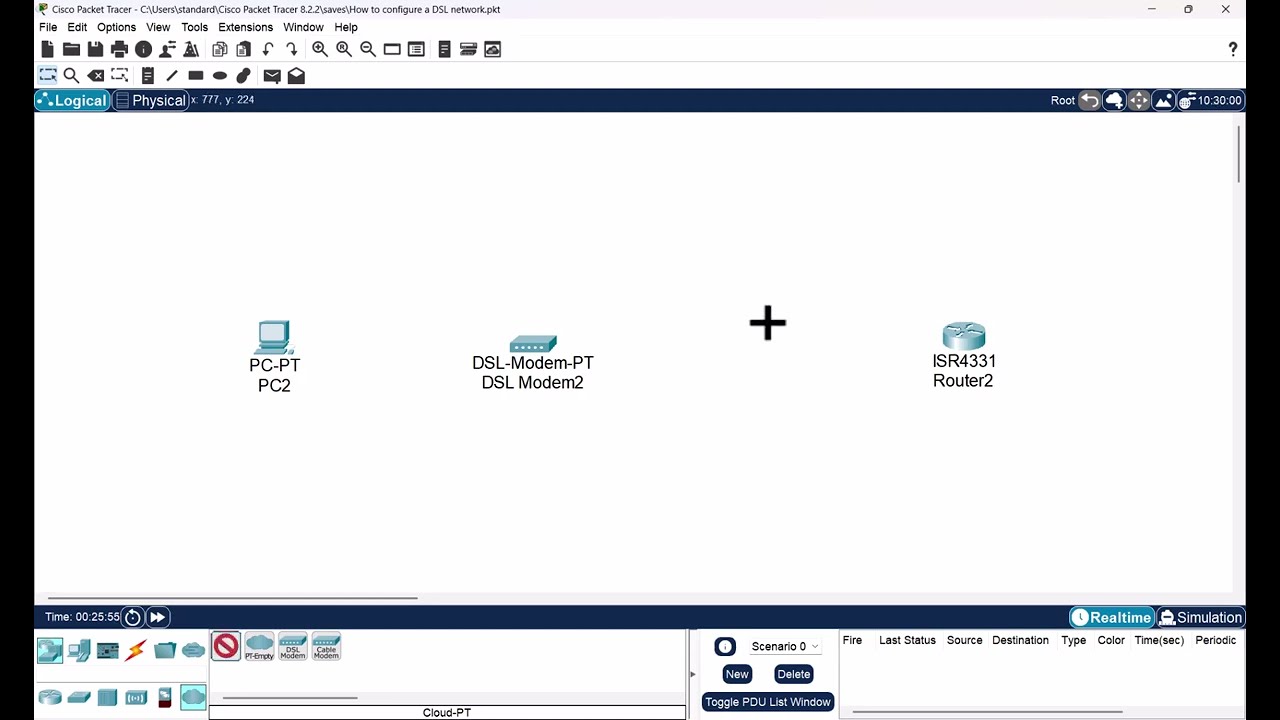Zoom out of the workspace
This screenshot has height=720, width=1280.
click(x=368, y=49)
